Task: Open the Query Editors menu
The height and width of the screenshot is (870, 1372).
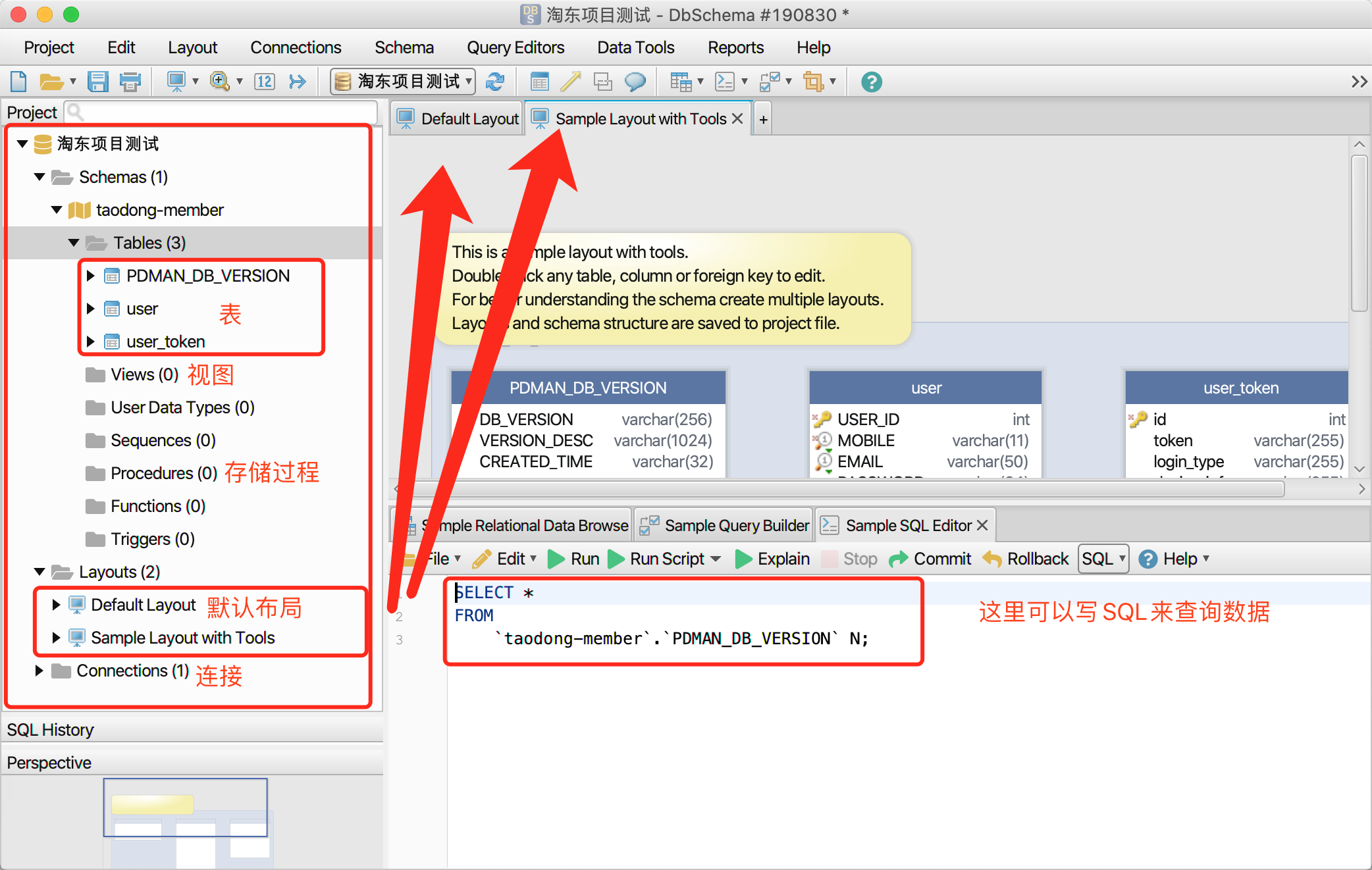Action: click(515, 47)
